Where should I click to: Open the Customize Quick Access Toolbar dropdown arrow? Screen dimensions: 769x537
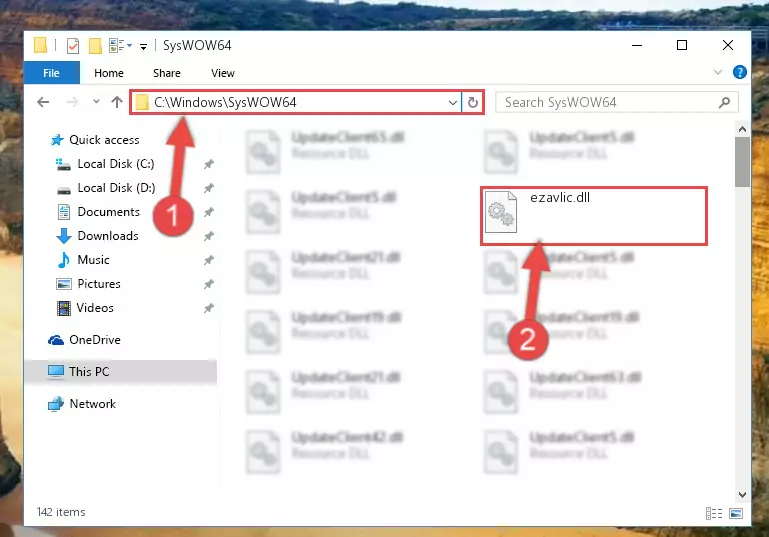coord(143,47)
